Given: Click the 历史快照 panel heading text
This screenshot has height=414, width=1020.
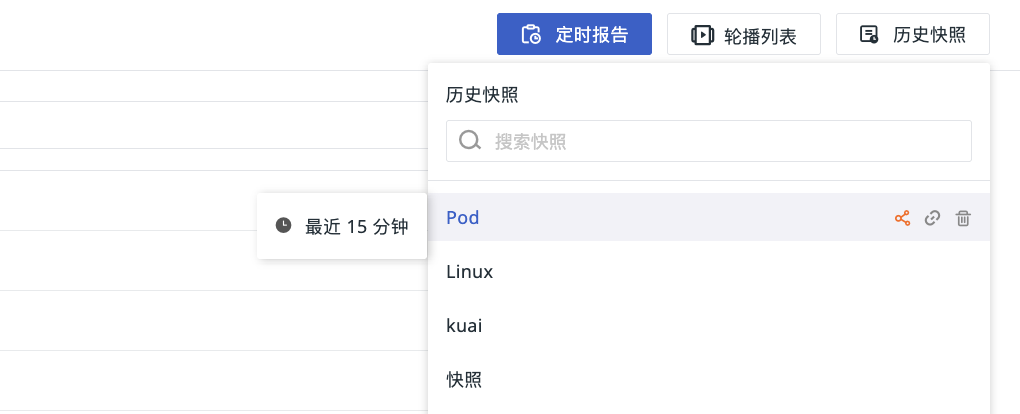Looking at the screenshot, I should coord(482,95).
